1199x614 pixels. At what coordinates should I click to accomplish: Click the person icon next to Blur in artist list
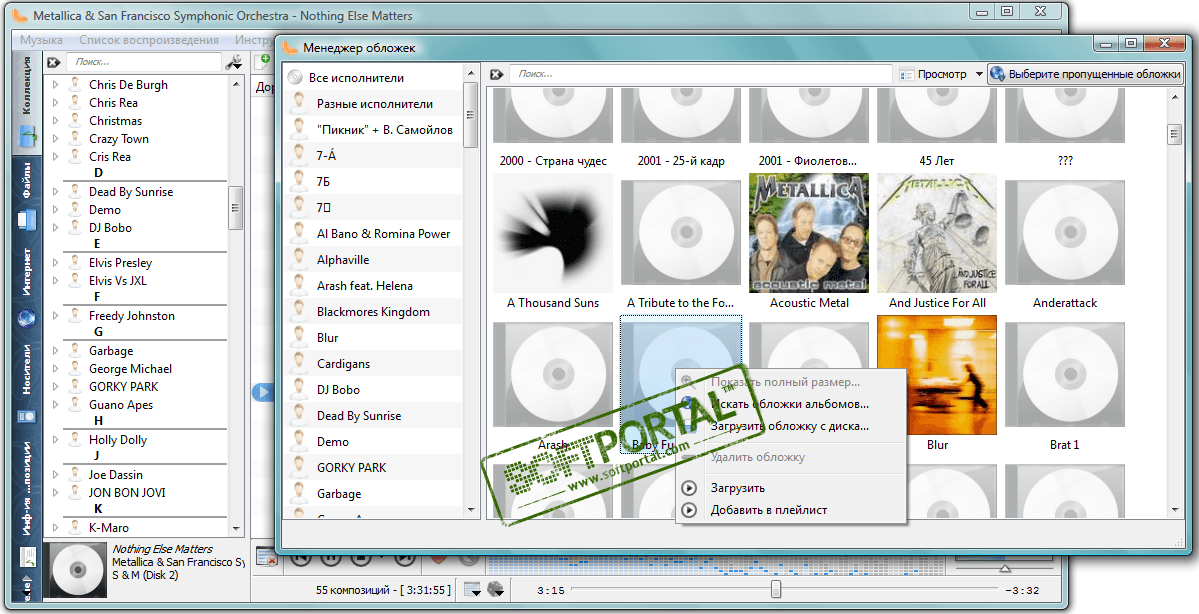pyautogui.click(x=301, y=337)
